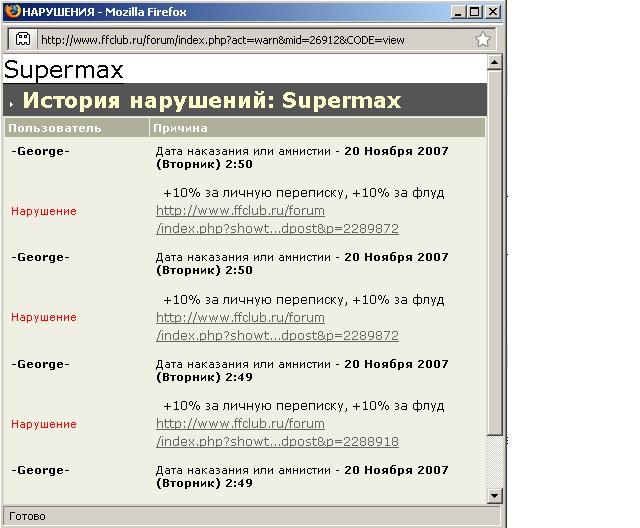The width and height of the screenshot is (640, 528).
Task: Click the 'Причина' column header
Action: tap(318, 128)
